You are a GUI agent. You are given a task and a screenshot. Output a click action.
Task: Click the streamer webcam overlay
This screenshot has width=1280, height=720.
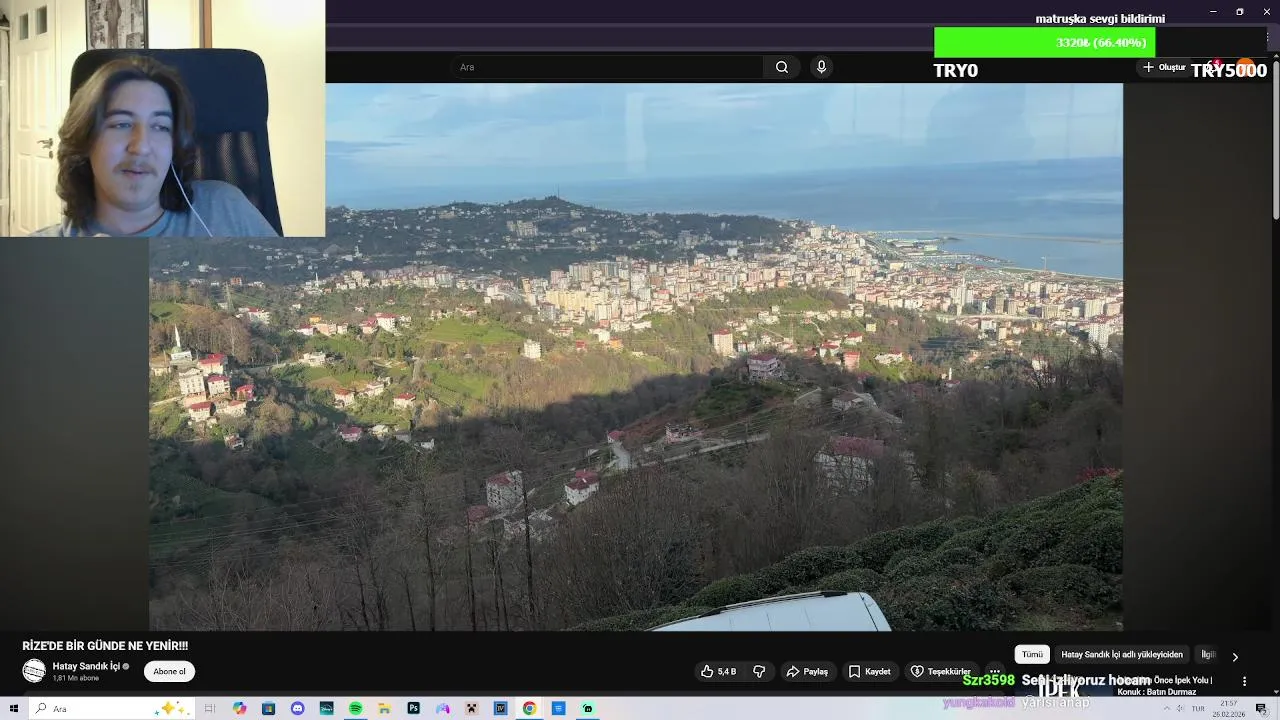[x=162, y=118]
